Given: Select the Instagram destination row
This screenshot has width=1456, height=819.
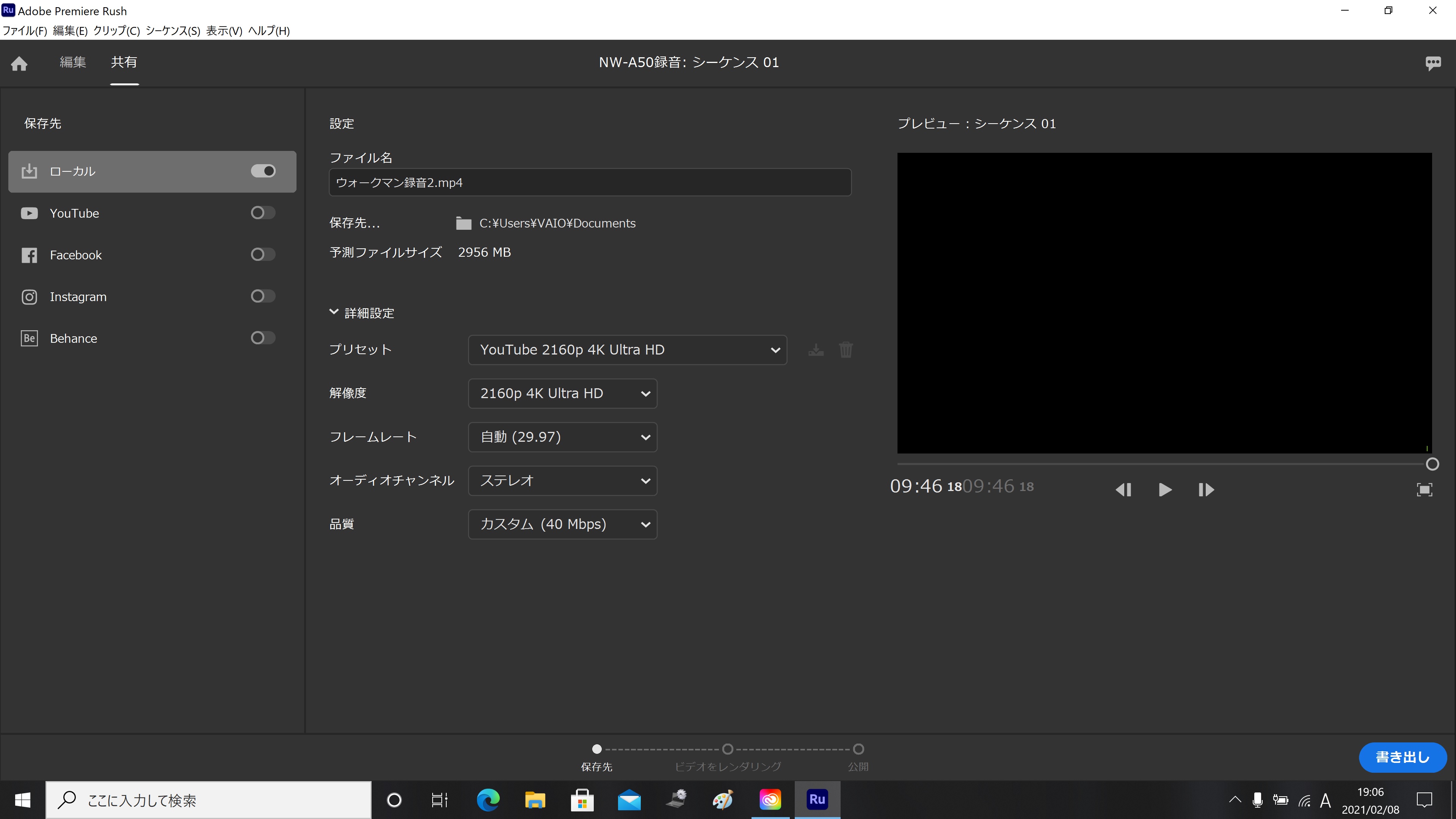Looking at the screenshot, I should [152, 297].
